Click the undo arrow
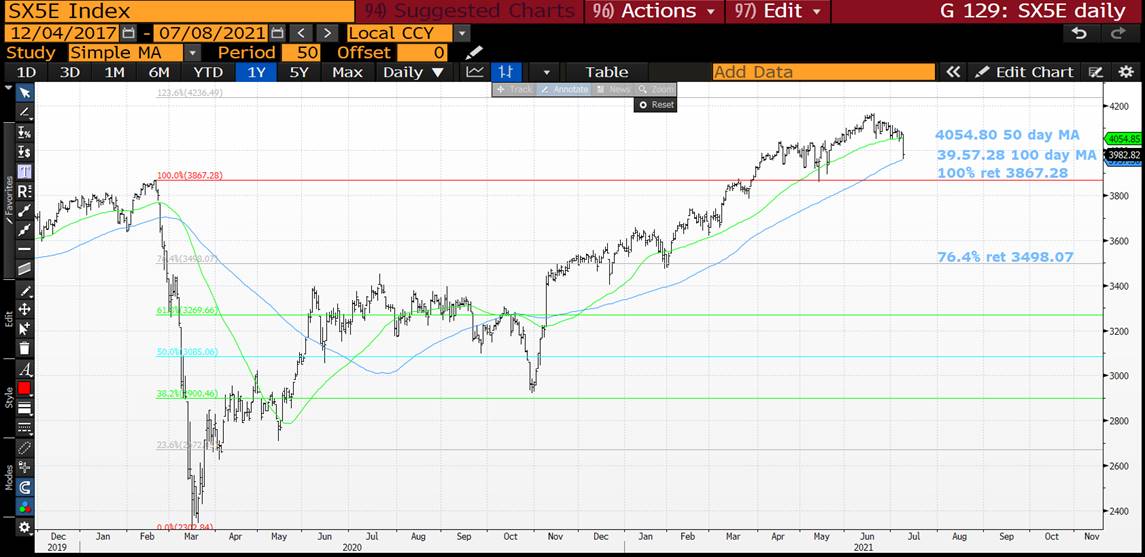Viewport: 1145px width, 557px height. point(1079,33)
